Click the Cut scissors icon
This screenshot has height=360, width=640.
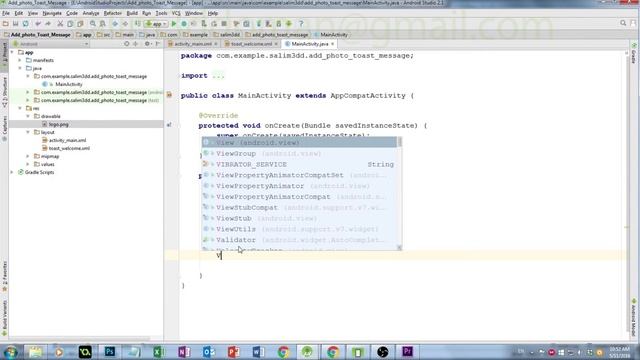(x=60, y=24)
